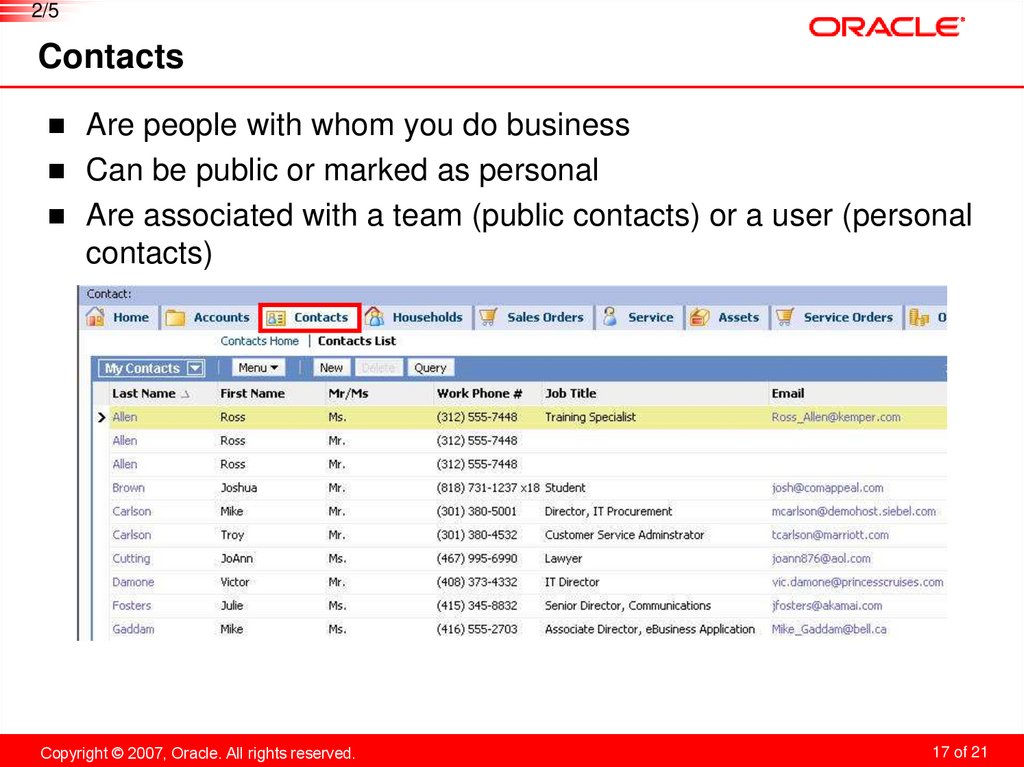Expand the Menu dropdown
The width and height of the screenshot is (1024, 767).
point(259,368)
